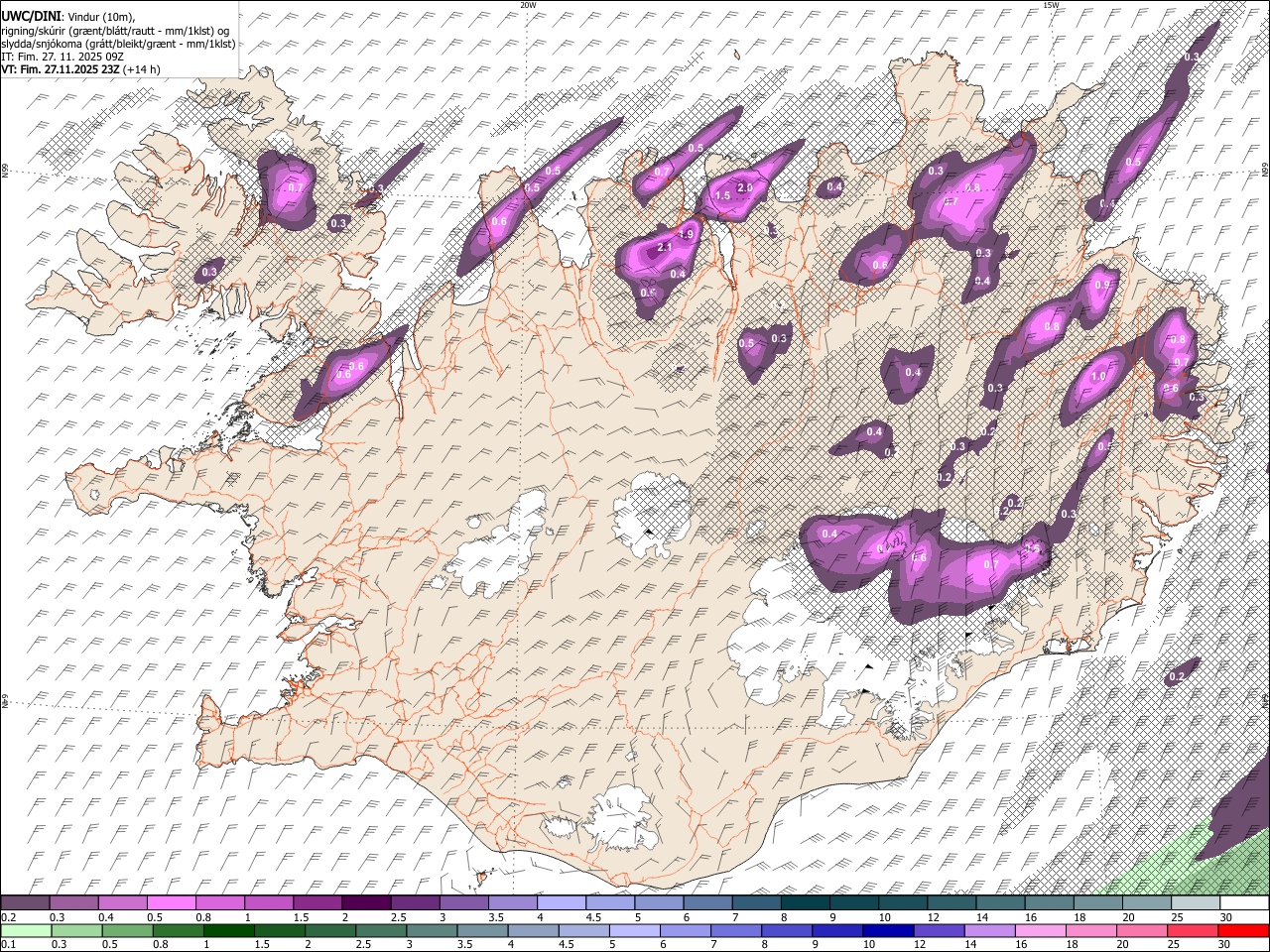Viewport: 1270px width, 952px height.
Task: Click the 0.9 snowfall value on the map
Action: coord(1101,285)
